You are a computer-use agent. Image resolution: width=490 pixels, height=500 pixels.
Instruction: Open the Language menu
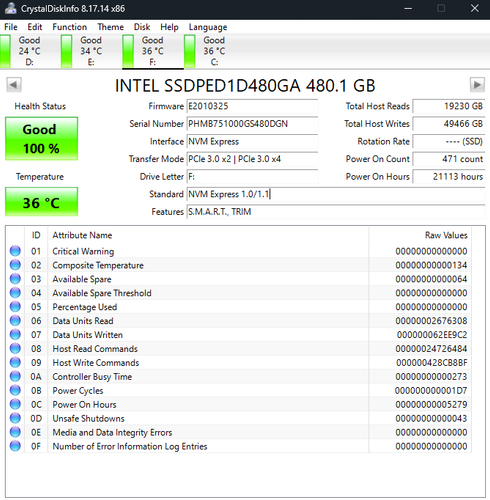click(x=208, y=27)
